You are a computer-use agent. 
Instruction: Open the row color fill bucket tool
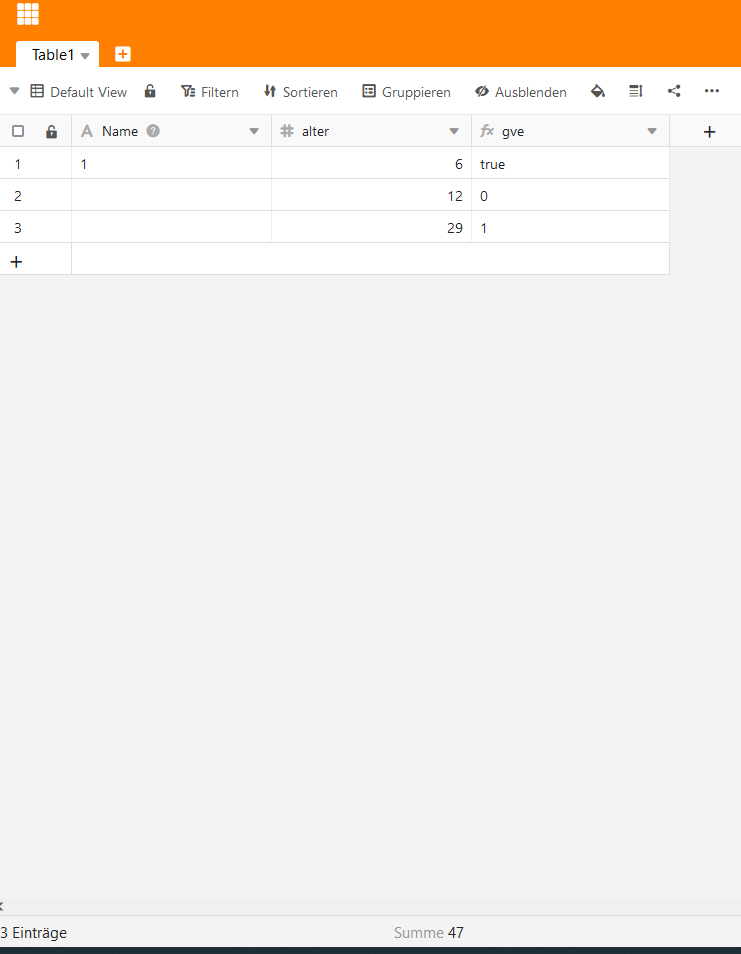click(x=598, y=91)
